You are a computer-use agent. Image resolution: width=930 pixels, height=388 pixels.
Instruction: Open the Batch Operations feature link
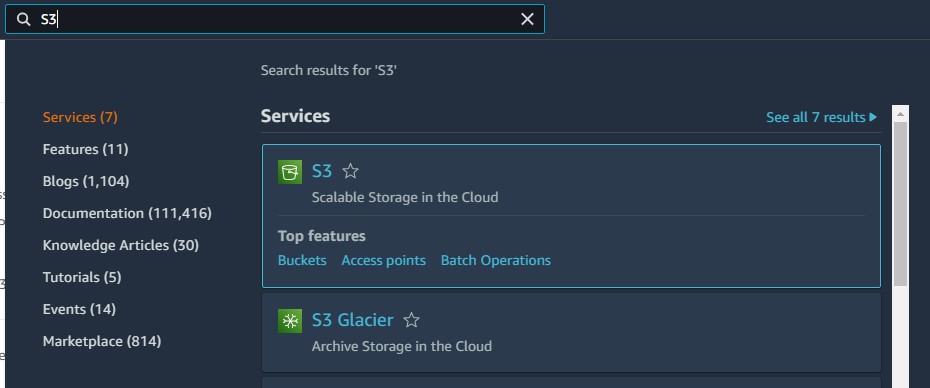click(495, 260)
